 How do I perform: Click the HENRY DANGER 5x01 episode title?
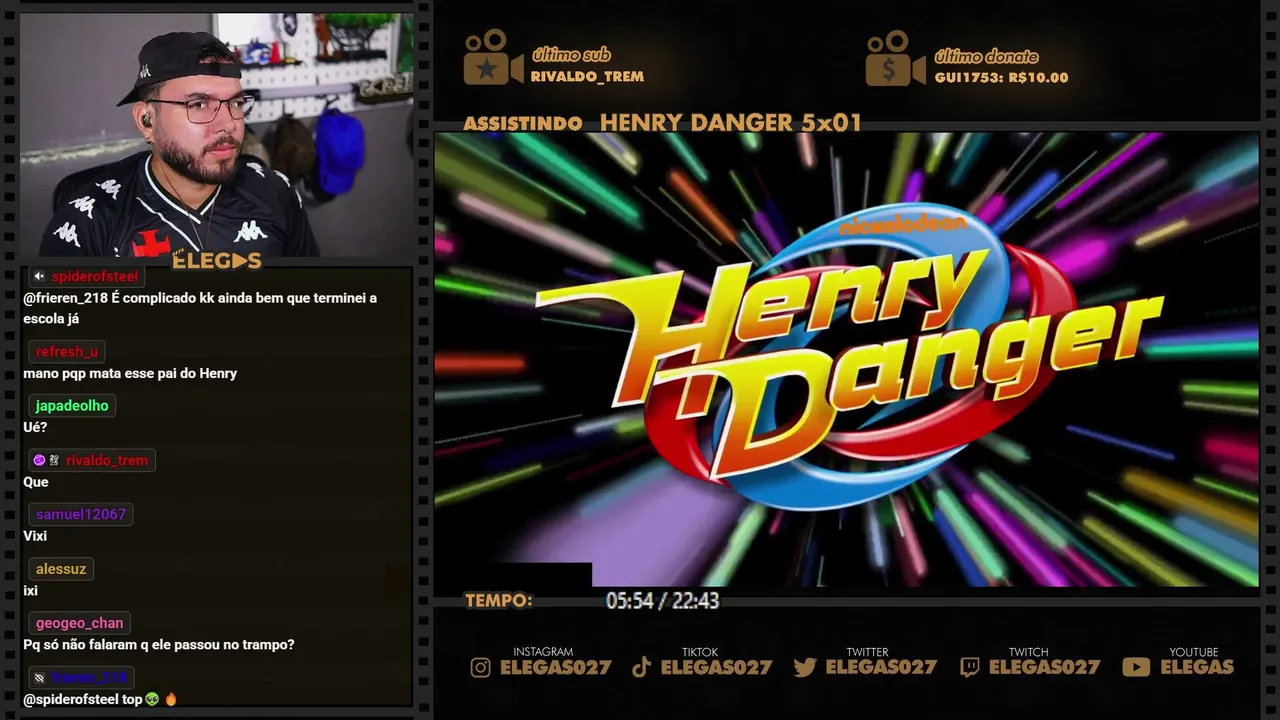pyautogui.click(x=730, y=123)
